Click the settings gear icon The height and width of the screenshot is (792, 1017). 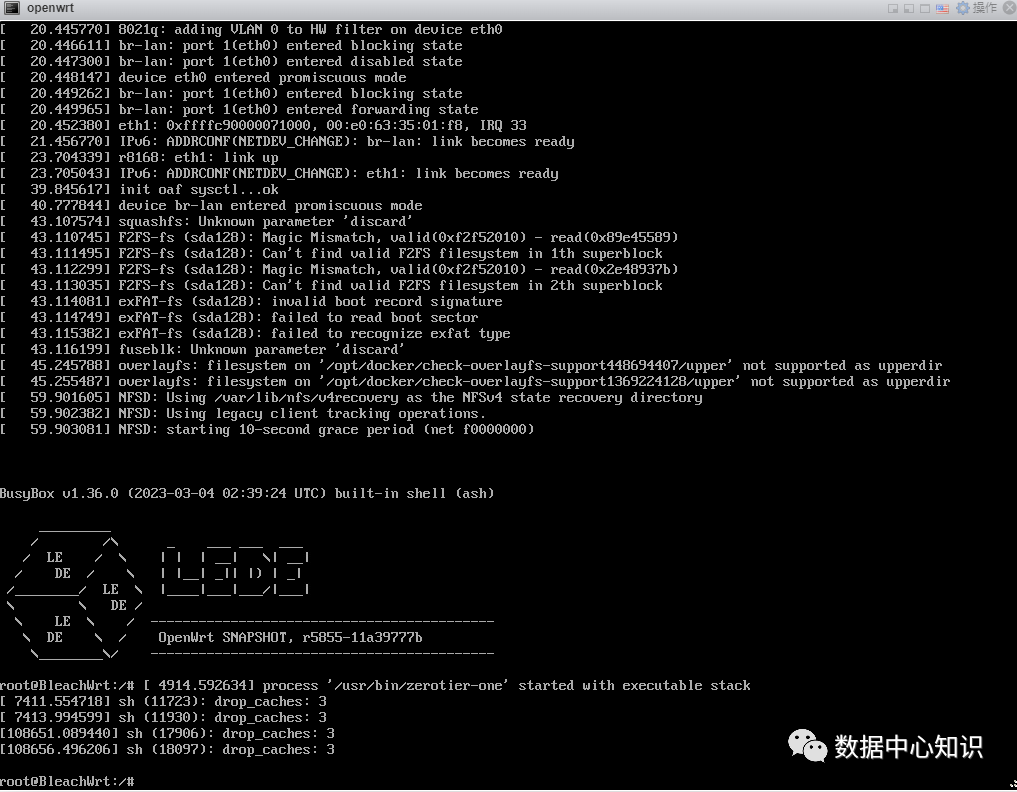click(x=963, y=8)
